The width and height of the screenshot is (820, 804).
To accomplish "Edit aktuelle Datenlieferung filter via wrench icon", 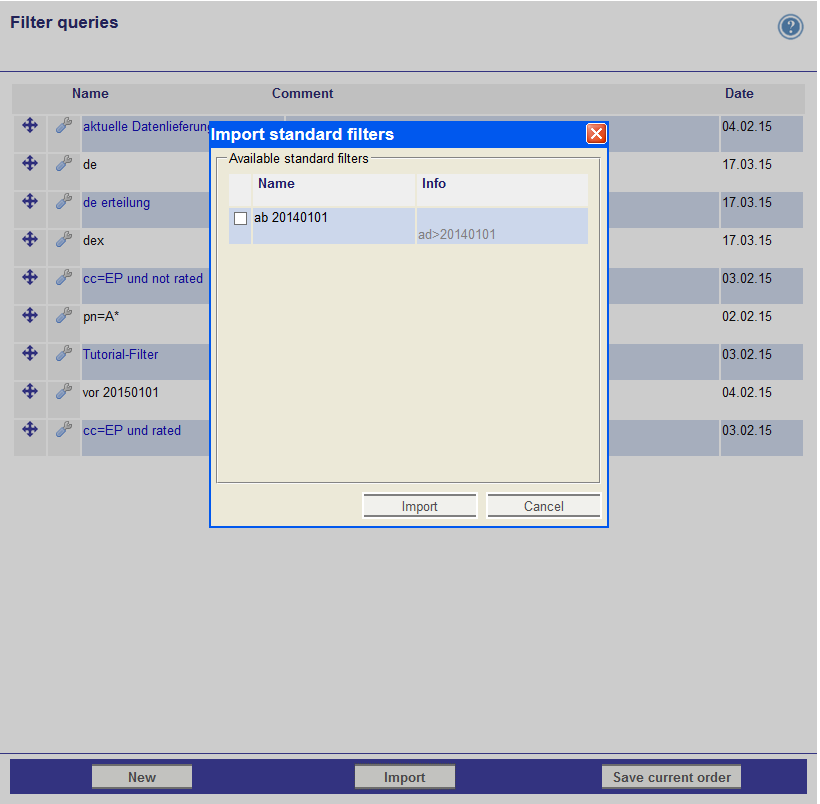I will click(x=64, y=125).
